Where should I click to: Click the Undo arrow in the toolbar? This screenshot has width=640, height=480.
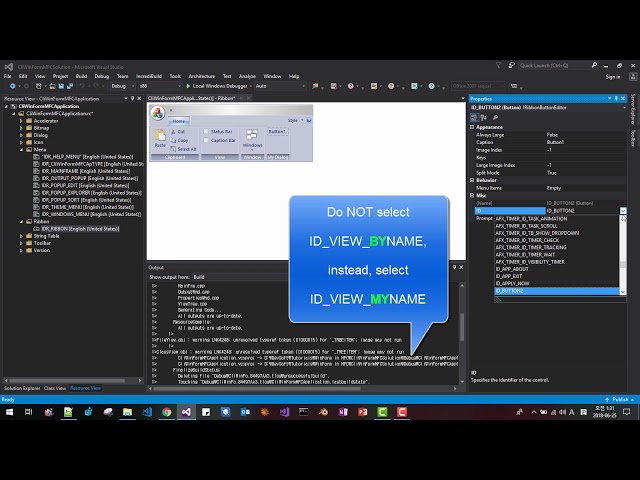pyautogui.click(x=82, y=86)
